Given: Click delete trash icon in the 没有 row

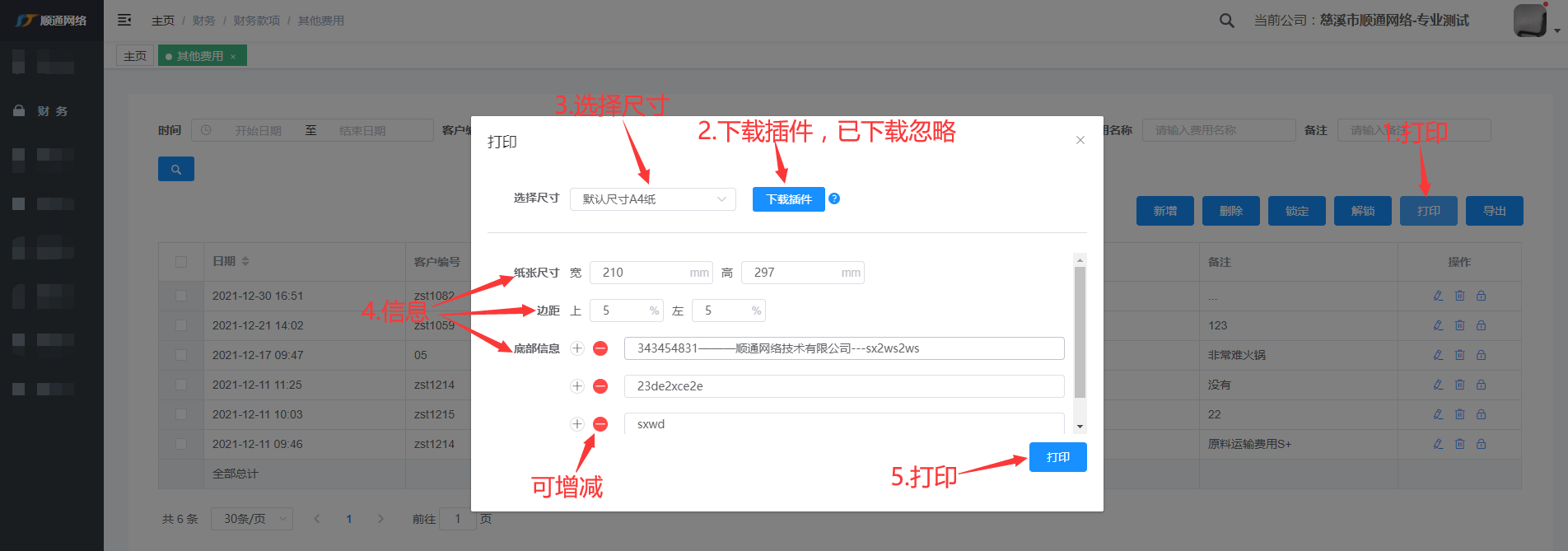Looking at the screenshot, I should coord(1459,385).
